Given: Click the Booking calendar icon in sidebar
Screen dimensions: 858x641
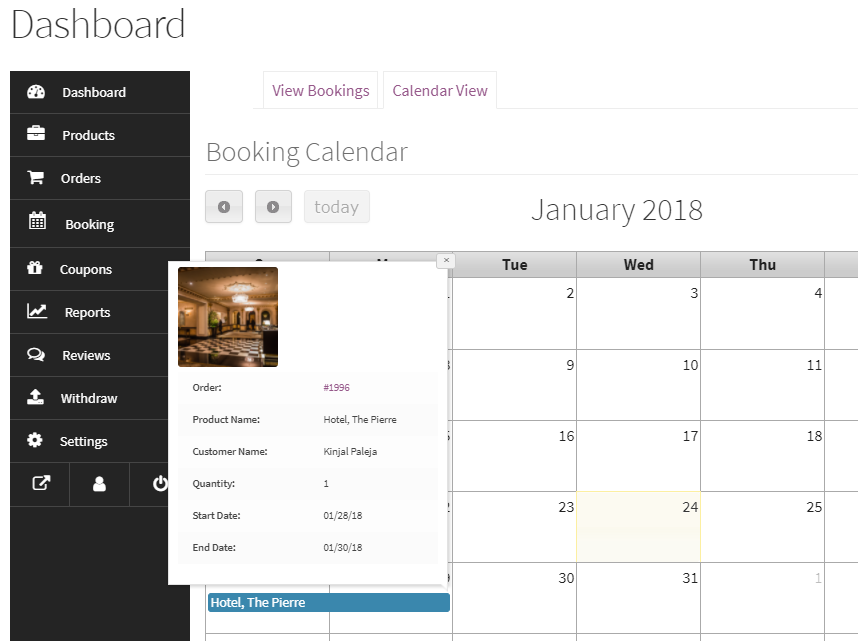Looking at the screenshot, I should tap(37, 223).
